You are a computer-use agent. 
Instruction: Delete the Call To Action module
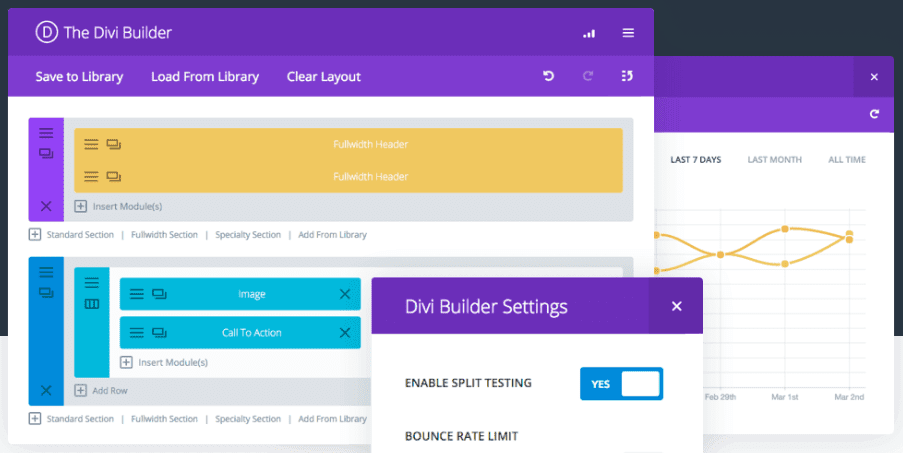(345, 333)
